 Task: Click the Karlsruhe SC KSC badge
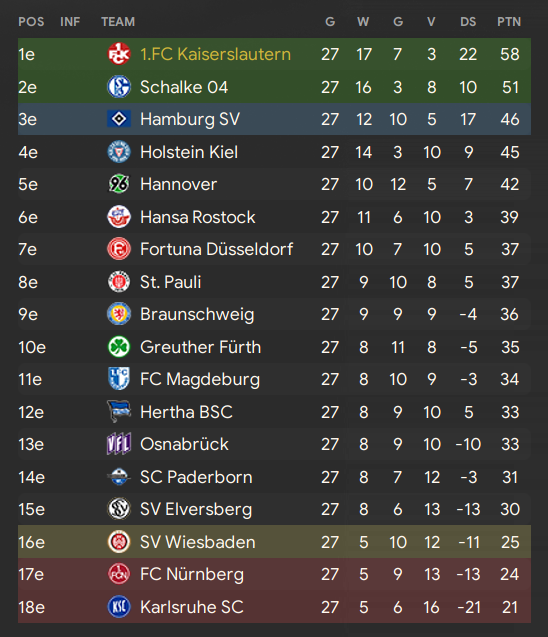click(x=119, y=607)
